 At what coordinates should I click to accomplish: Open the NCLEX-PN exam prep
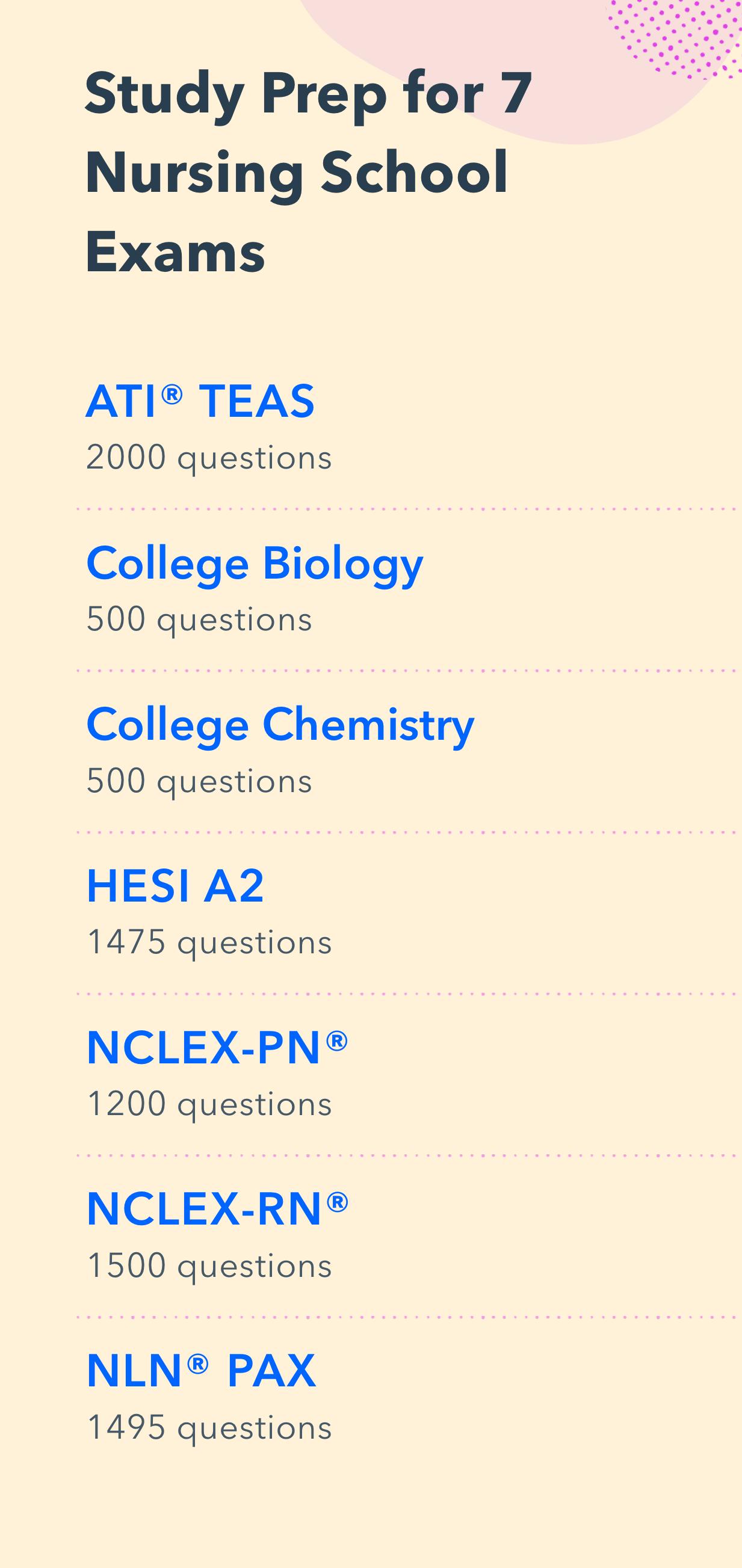coord(204,1048)
